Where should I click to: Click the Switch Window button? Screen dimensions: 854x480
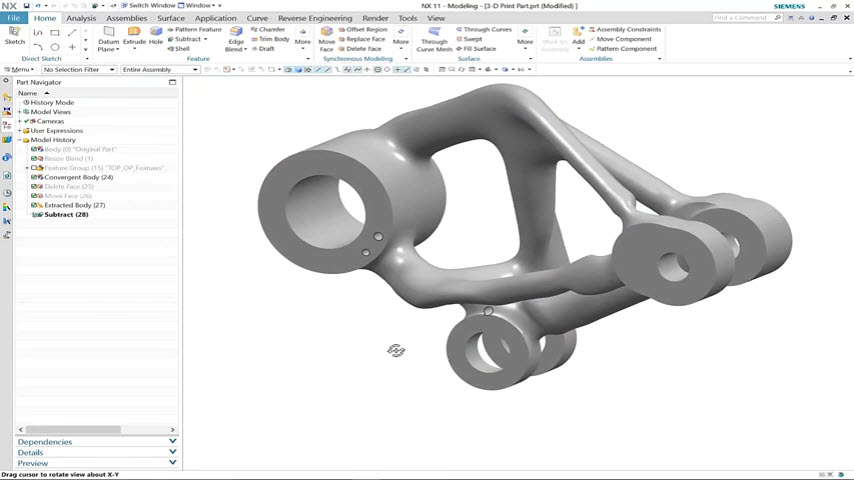(148, 6)
